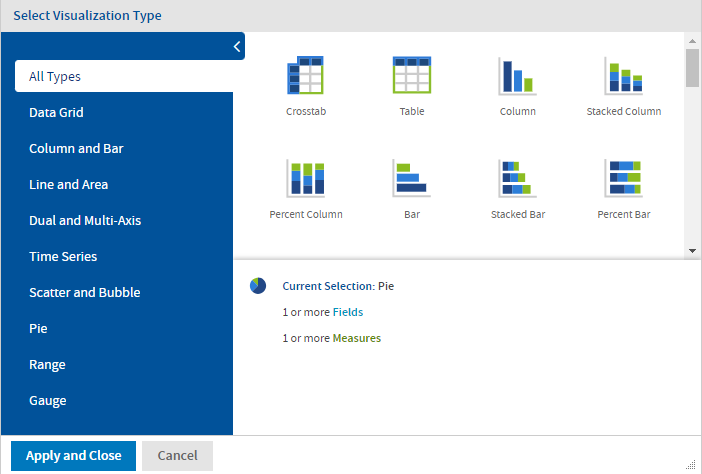Click the Pie current selection icon
The height and width of the screenshot is (474, 702).
258,286
